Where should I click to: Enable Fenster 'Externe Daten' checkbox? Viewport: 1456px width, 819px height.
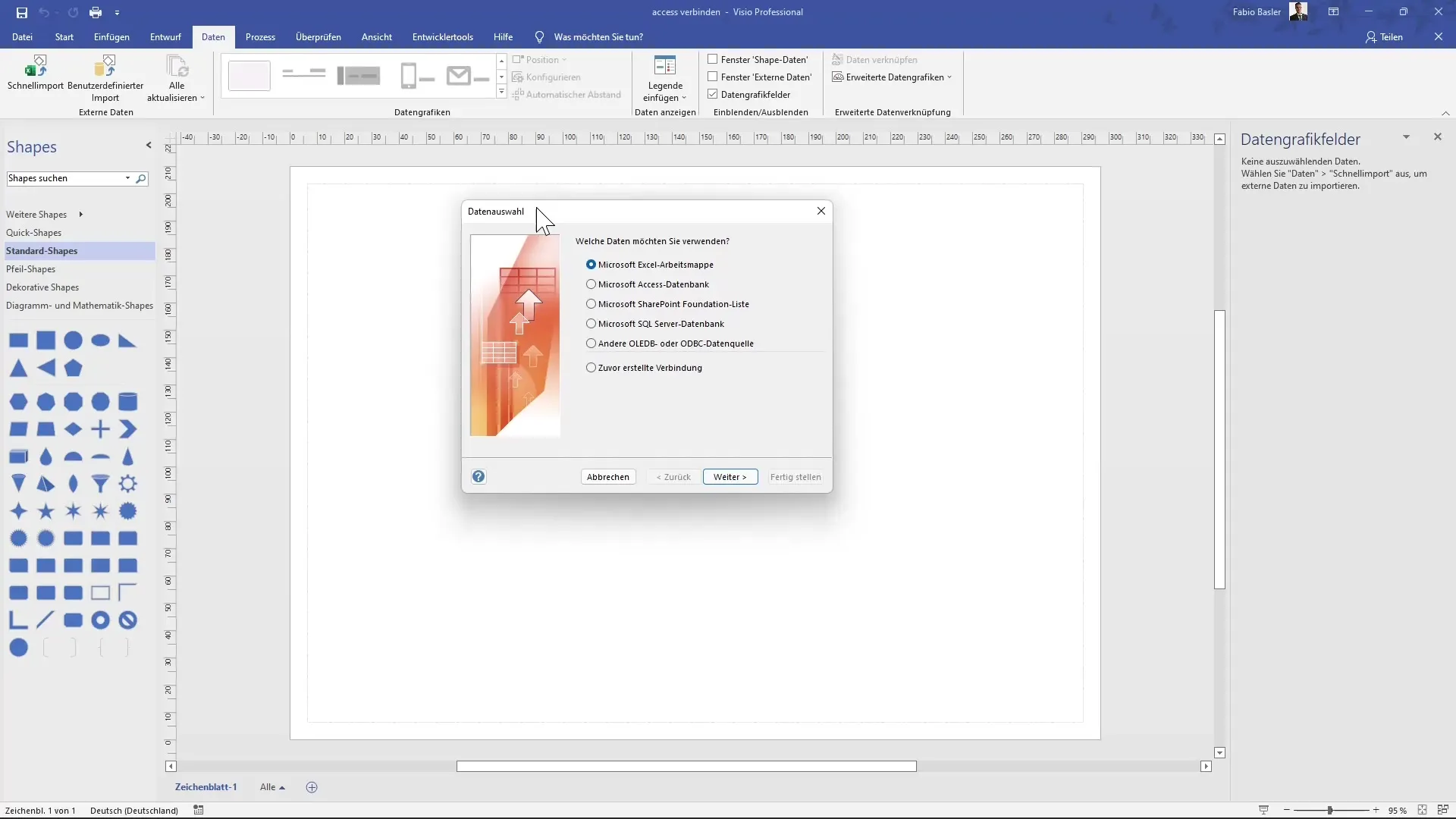click(x=713, y=77)
